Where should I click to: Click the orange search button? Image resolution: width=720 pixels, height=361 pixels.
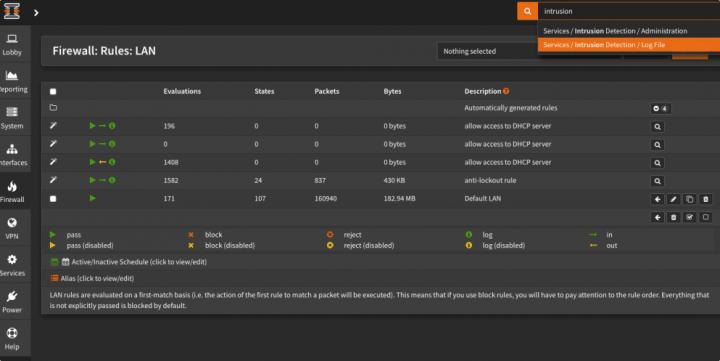click(527, 11)
